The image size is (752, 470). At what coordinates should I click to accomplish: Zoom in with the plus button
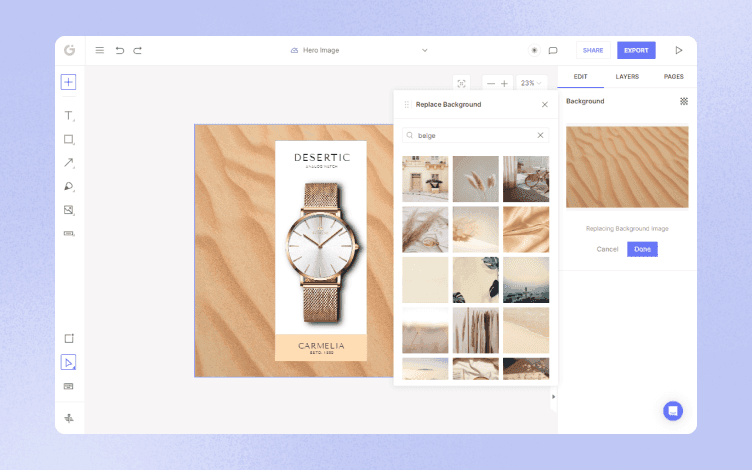coord(505,83)
